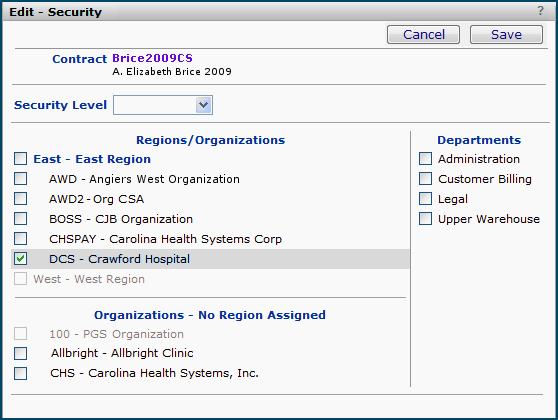Enable the Administration department checkbox
The image size is (558, 420).
click(425, 159)
